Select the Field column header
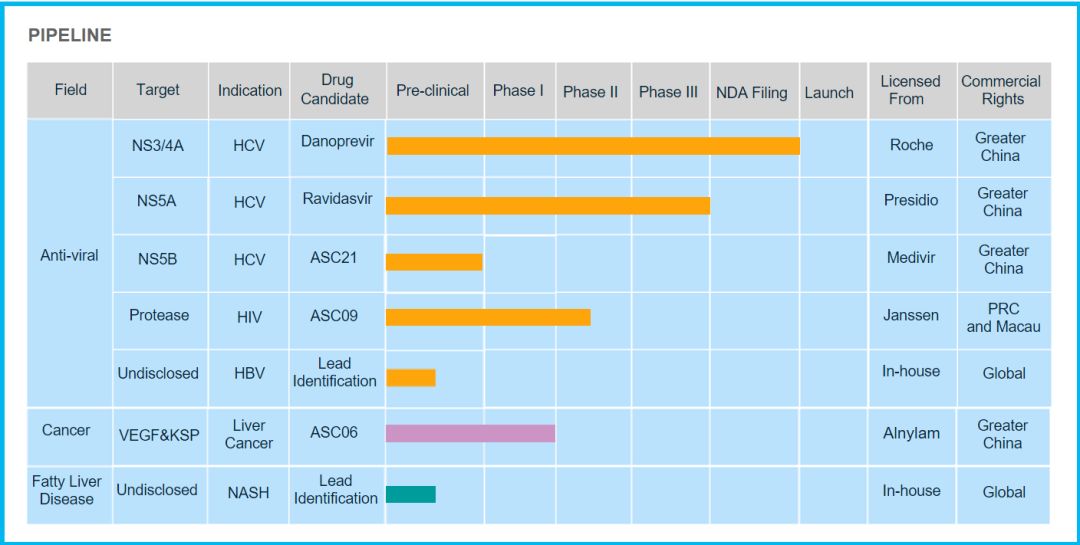The image size is (1080, 545). click(70, 90)
